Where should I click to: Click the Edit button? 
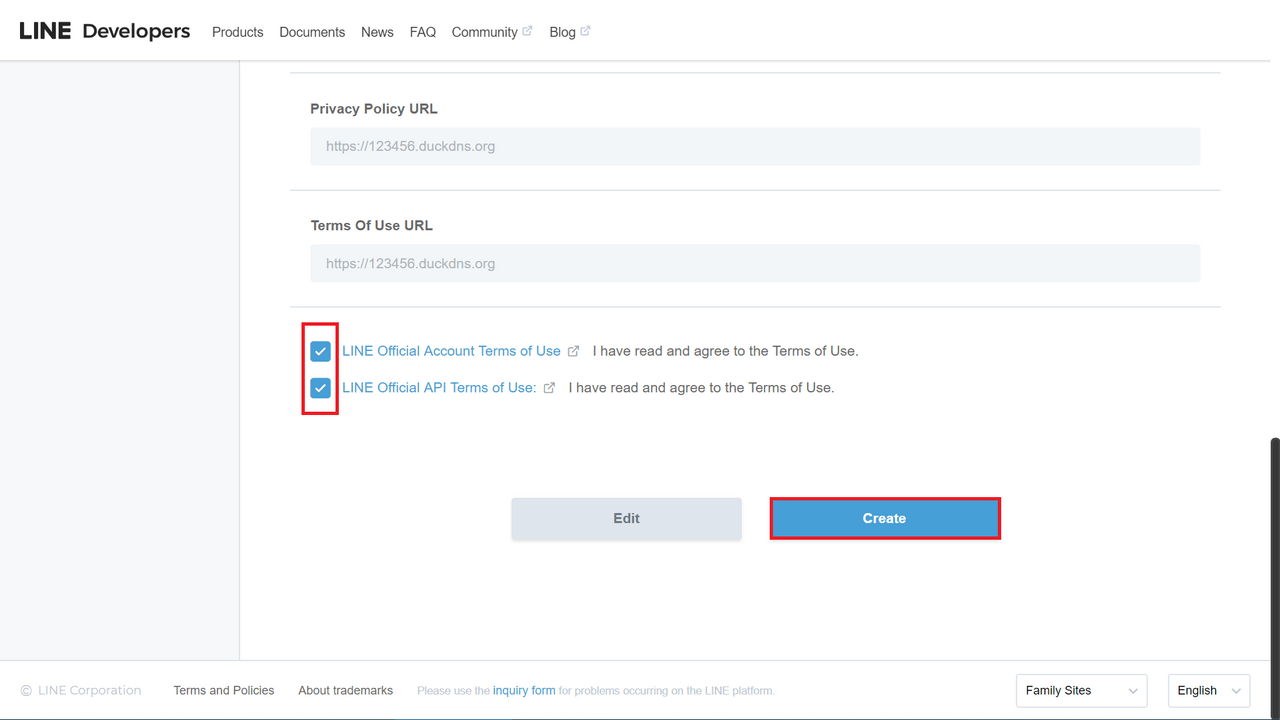[627, 519]
